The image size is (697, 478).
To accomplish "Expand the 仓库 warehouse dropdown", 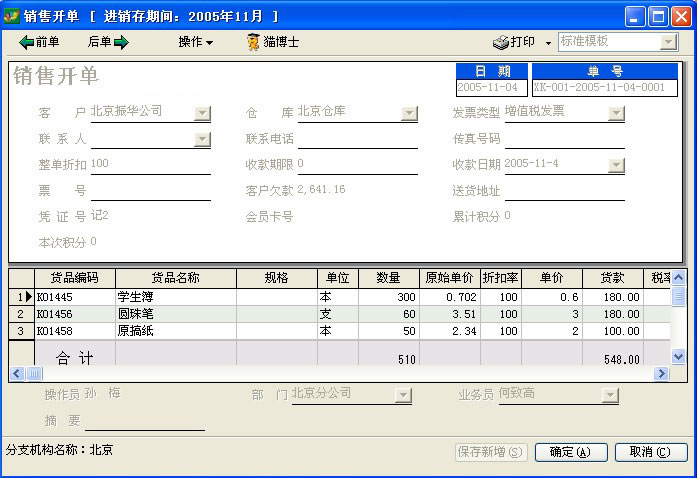I will tap(409, 113).
